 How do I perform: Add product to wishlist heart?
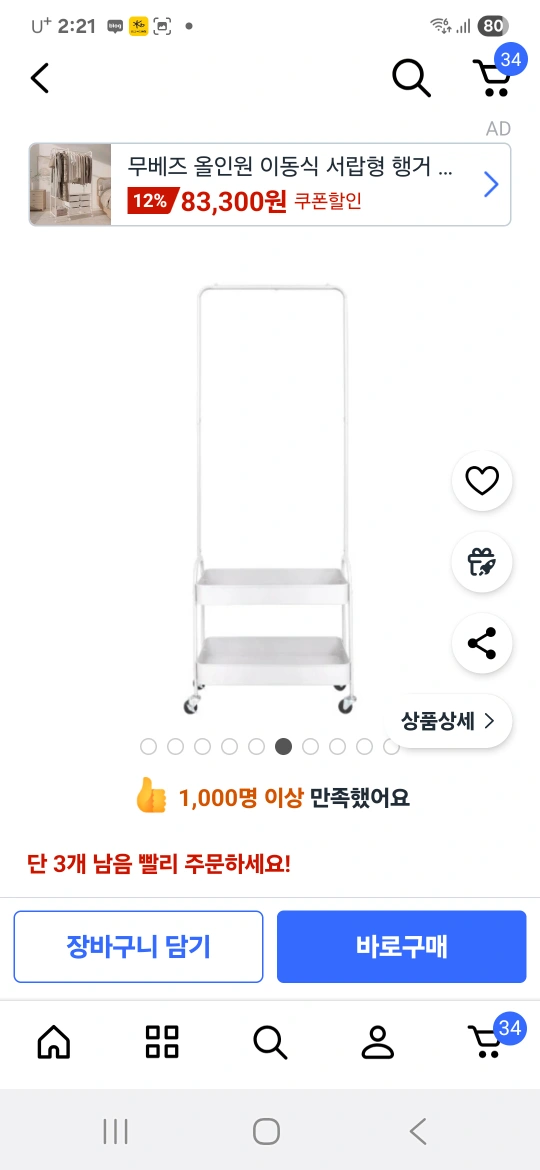click(482, 481)
